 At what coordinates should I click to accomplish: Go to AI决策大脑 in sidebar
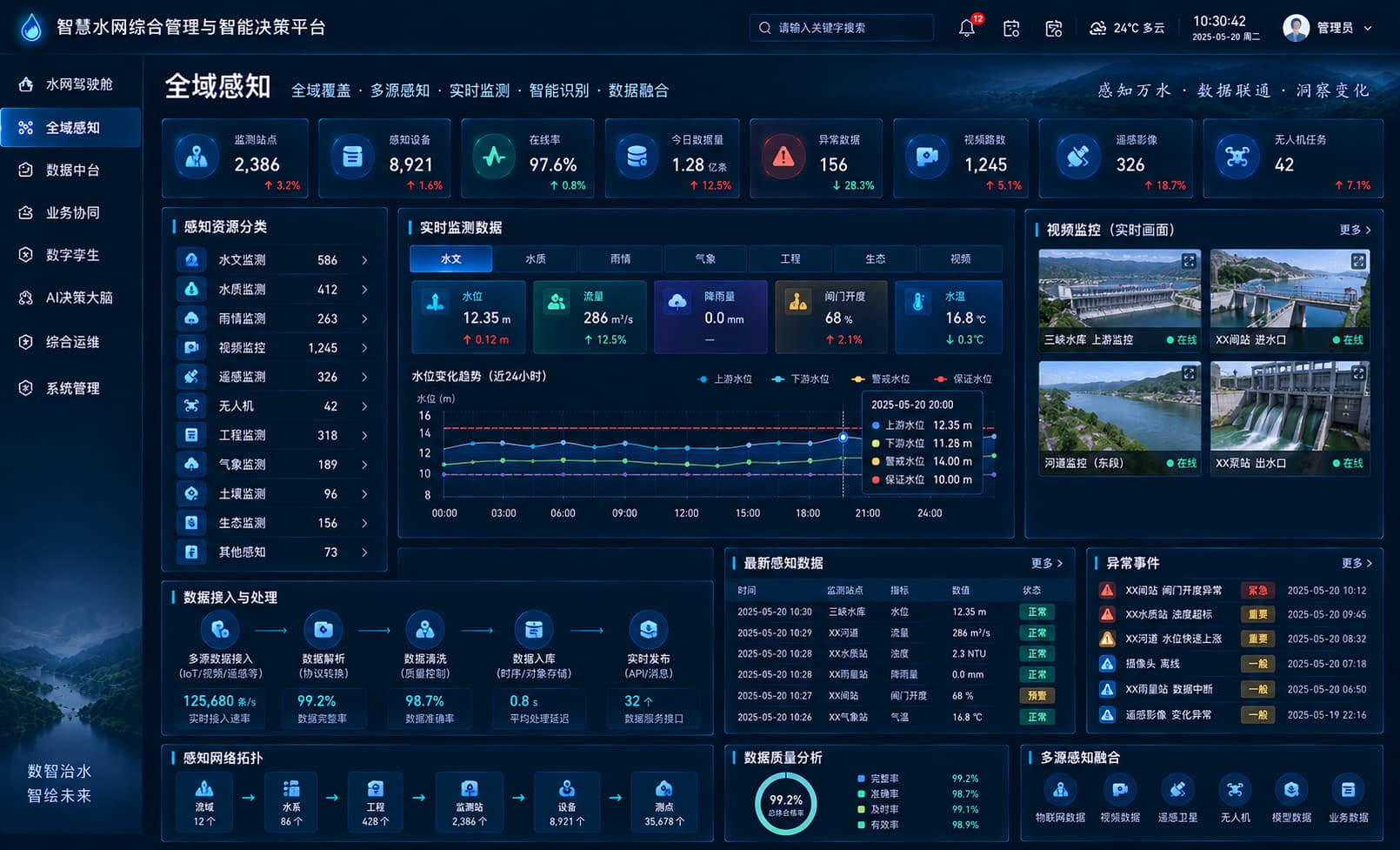(x=71, y=298)
